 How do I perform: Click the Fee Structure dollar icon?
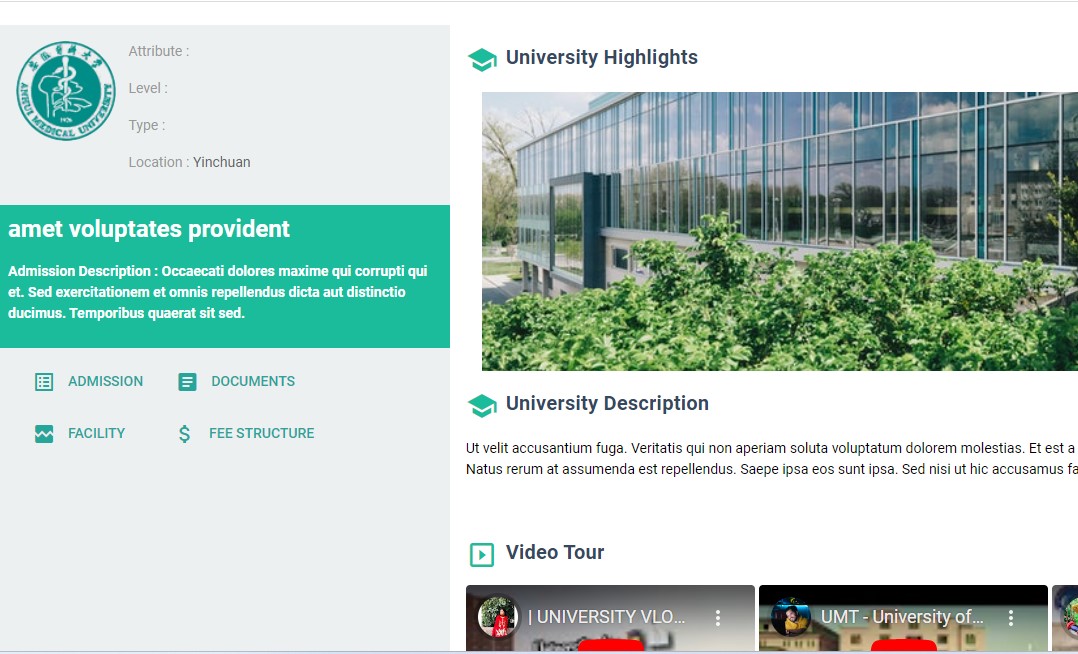[185, 434]
